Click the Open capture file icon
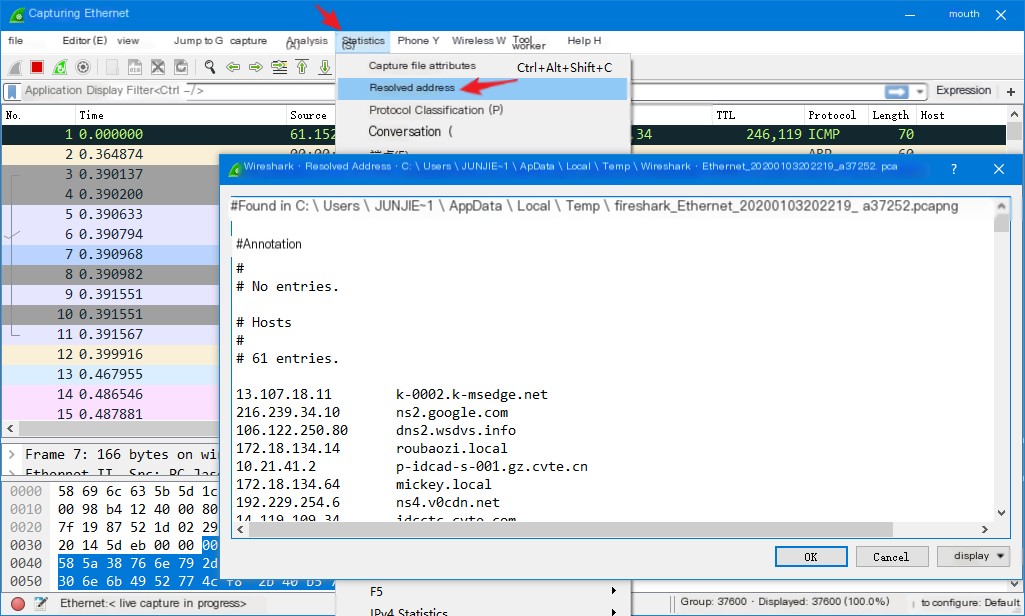1025x616 pixels. [x=112, y=67]
